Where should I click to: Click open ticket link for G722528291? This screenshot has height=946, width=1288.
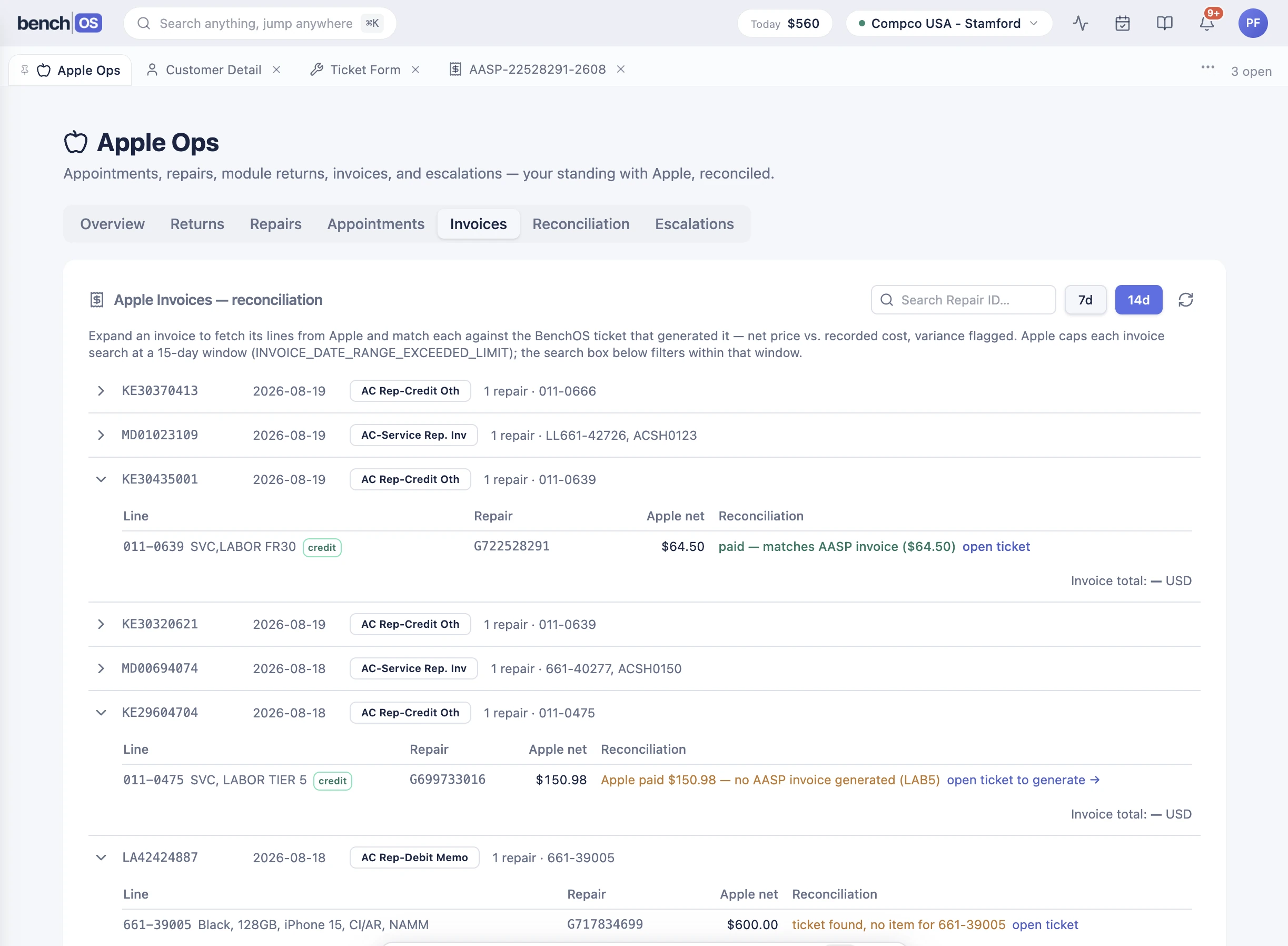point(995,546)
